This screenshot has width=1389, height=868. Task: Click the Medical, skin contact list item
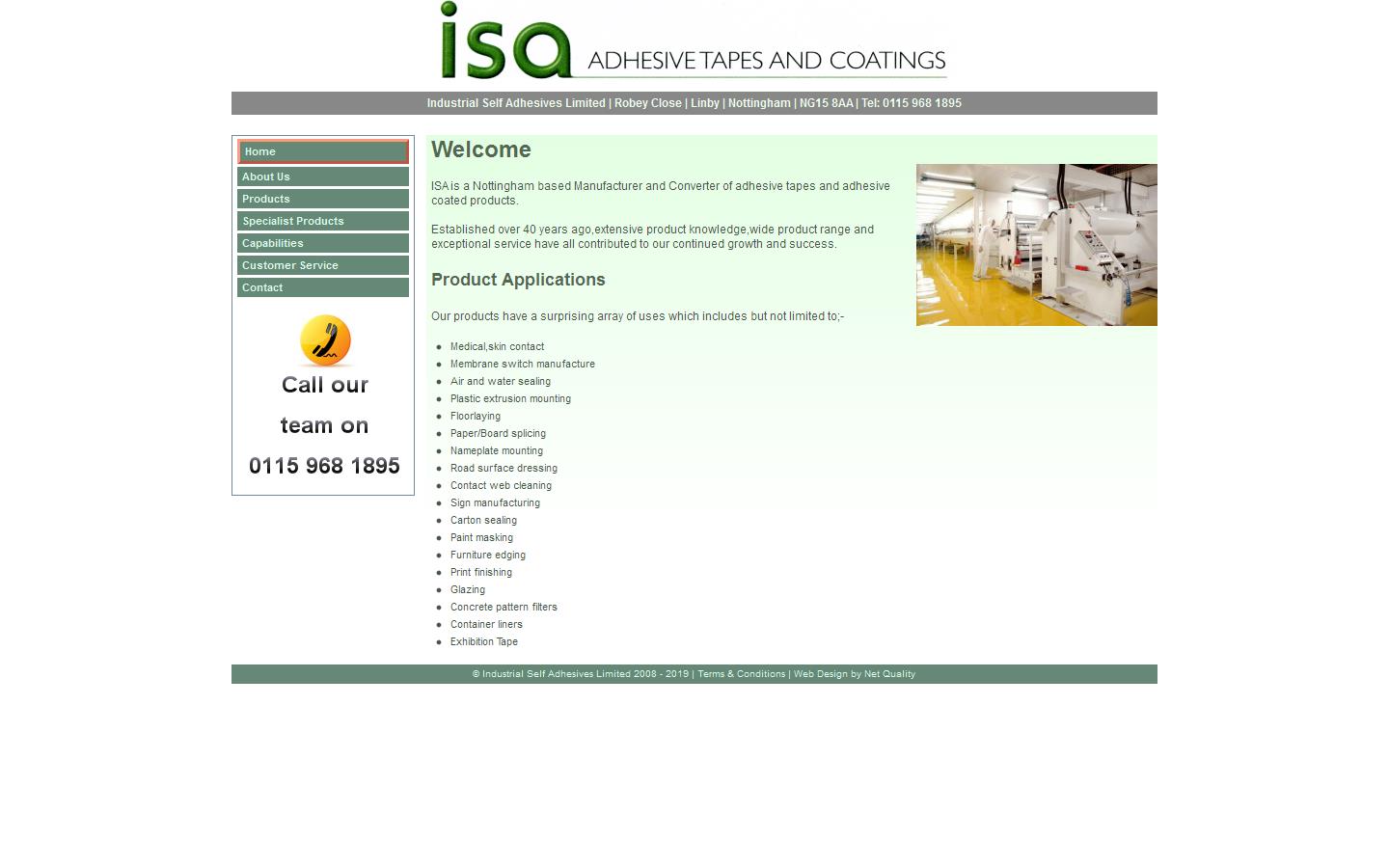coord(497,346)
